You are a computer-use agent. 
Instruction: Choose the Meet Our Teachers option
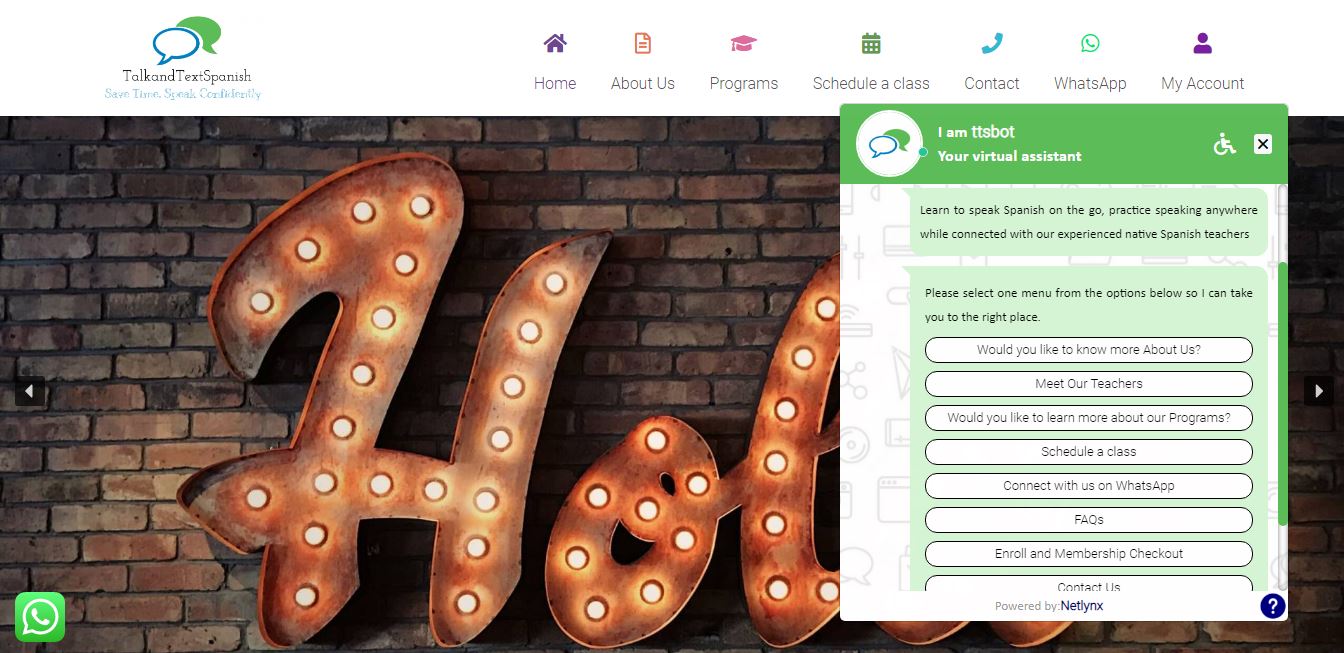[1089, 384]
